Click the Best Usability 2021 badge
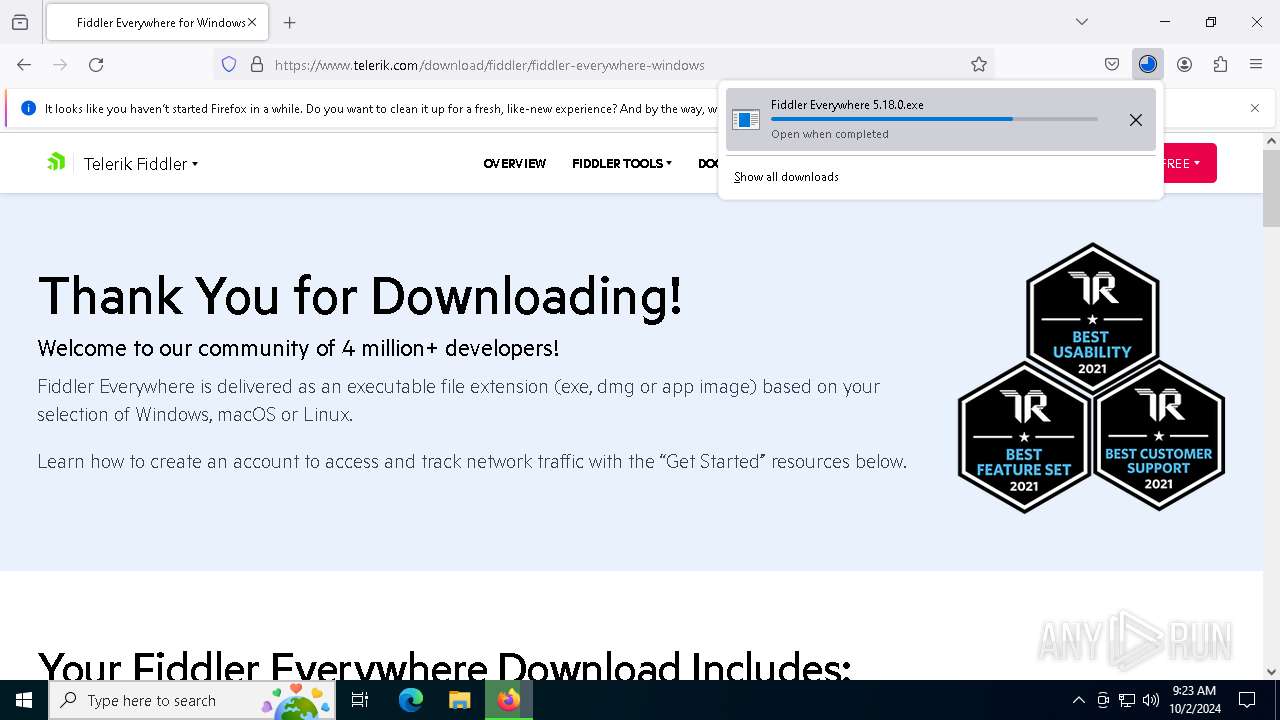This screenshot has width=1280, height=720. [x=1092, y=316]
